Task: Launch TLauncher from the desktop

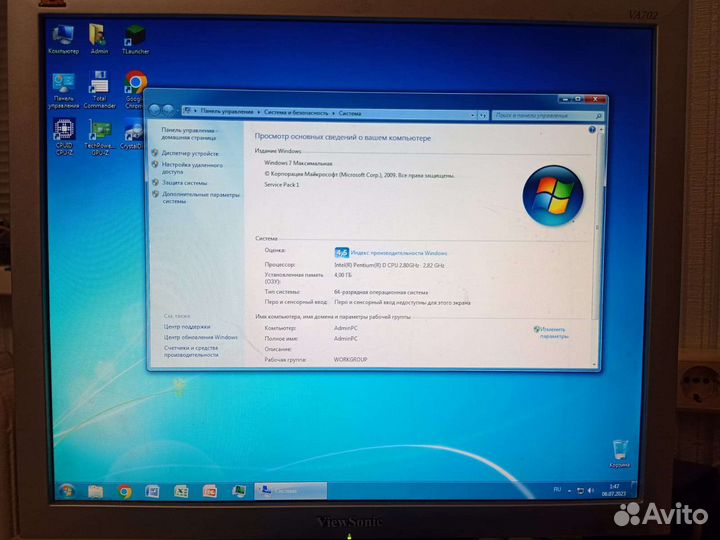Action: point(135,40)
